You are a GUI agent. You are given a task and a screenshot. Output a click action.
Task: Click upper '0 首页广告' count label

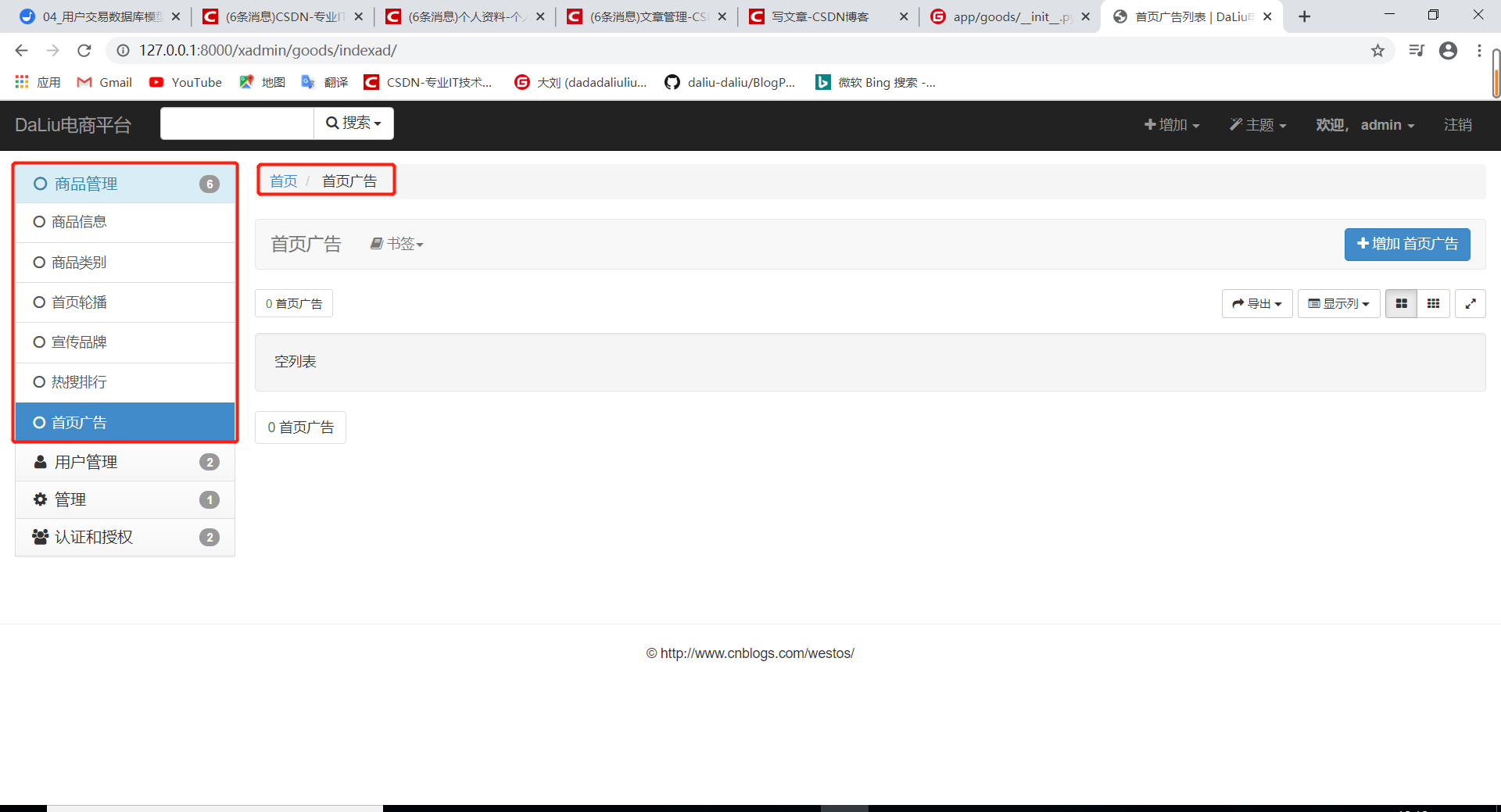[294, 303]
